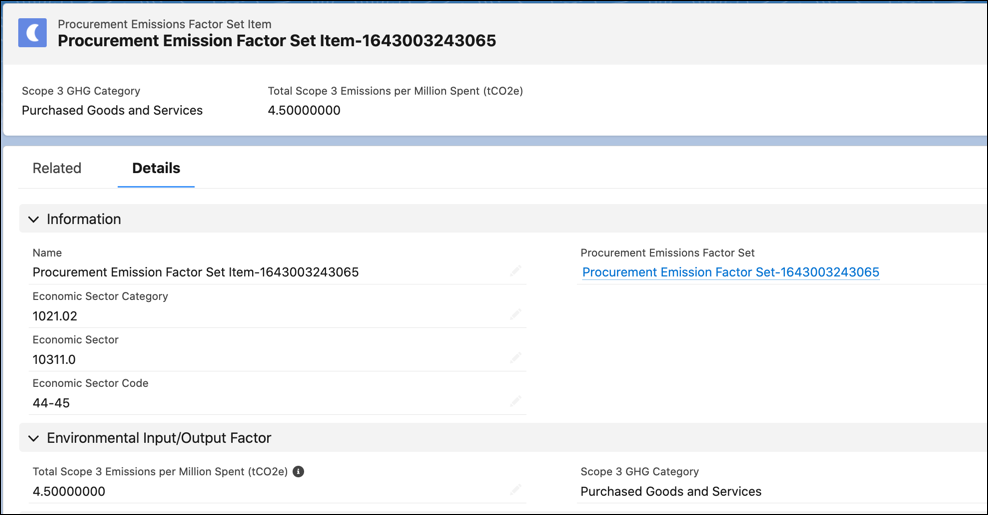
Task: Edit the Name field pencil icon
Action: [515, 271]
